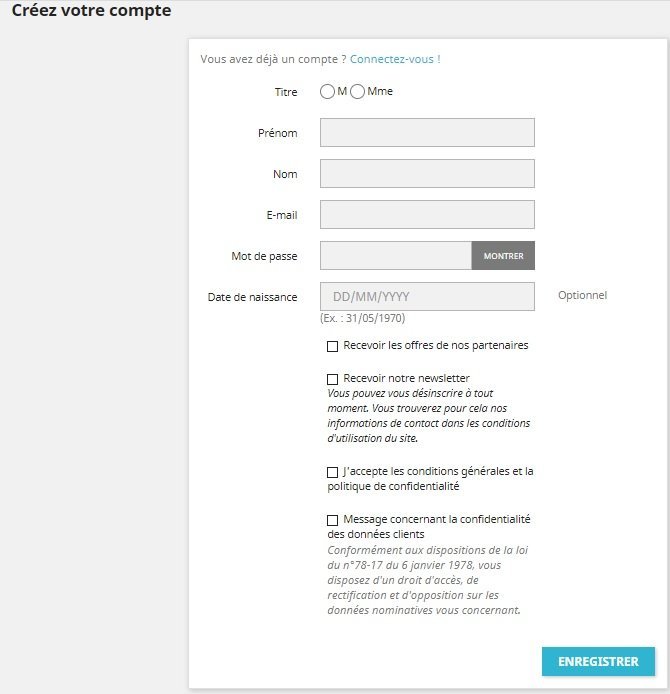Image resolution: width=670 pixels, height=694 pixels.
Task: Submit the form with ENREGISTRER
Action: 598,661
